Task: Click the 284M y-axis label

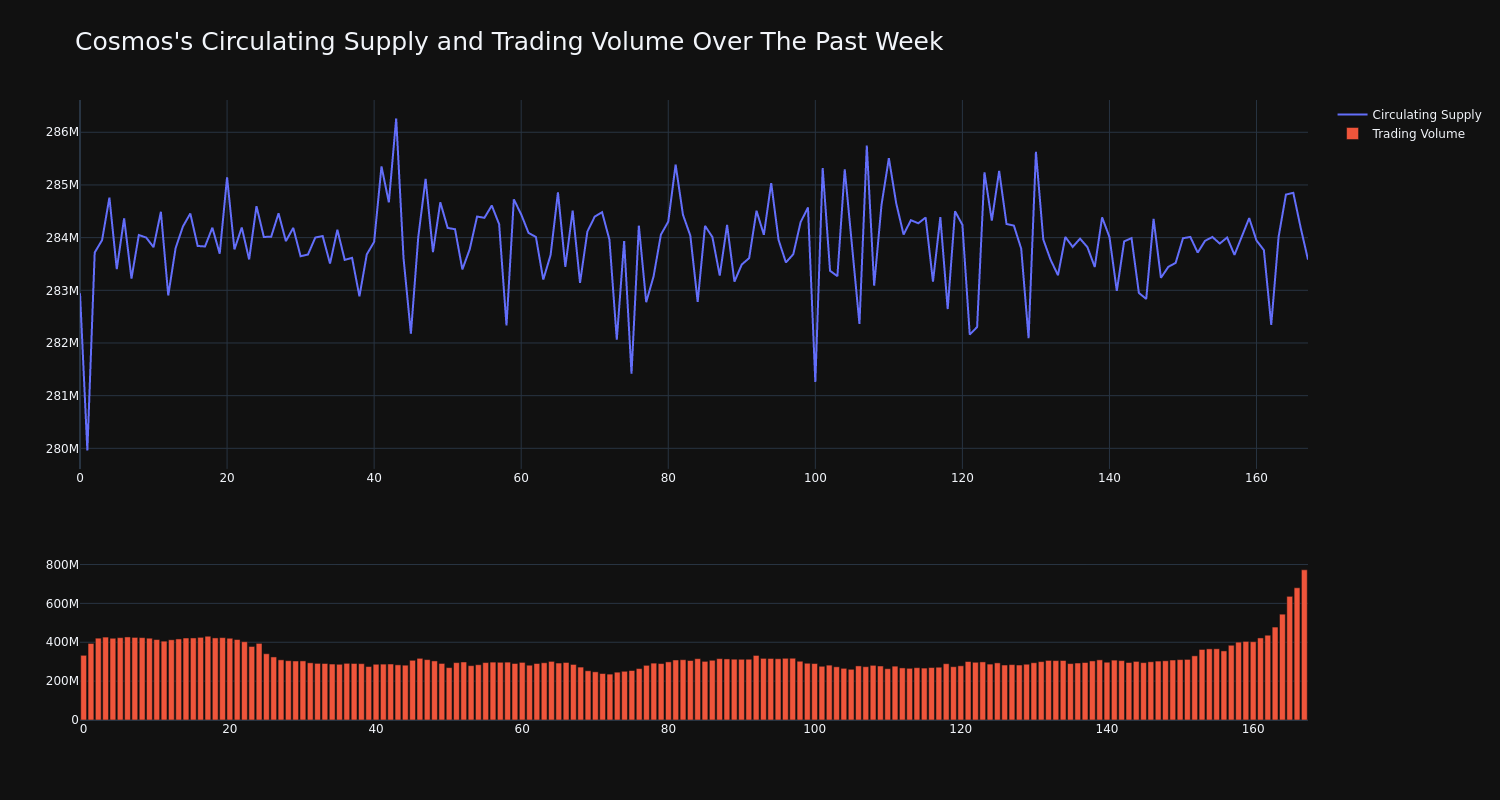Action: coord(62,238)
